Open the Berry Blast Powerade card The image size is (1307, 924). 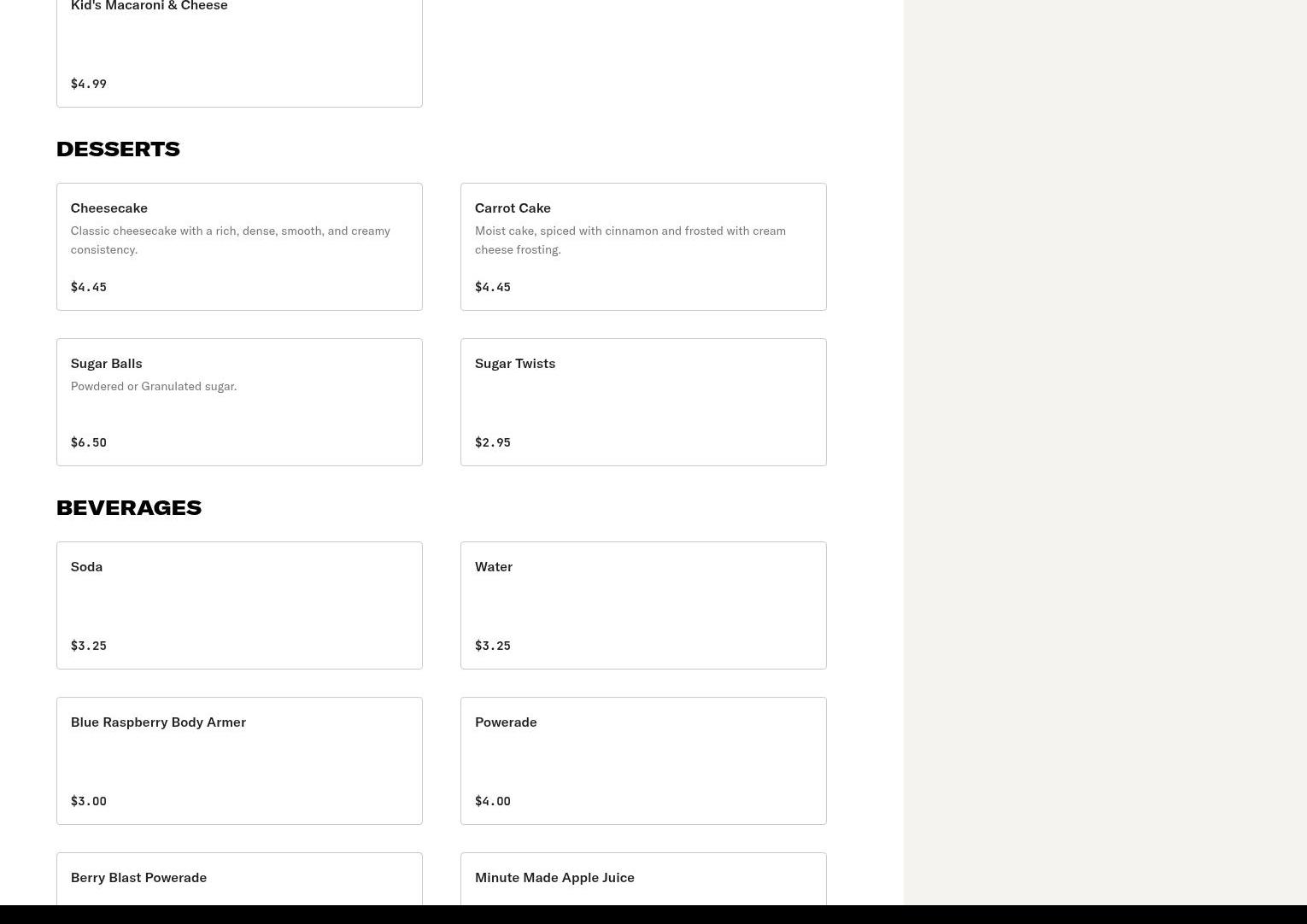coord(239,879)
